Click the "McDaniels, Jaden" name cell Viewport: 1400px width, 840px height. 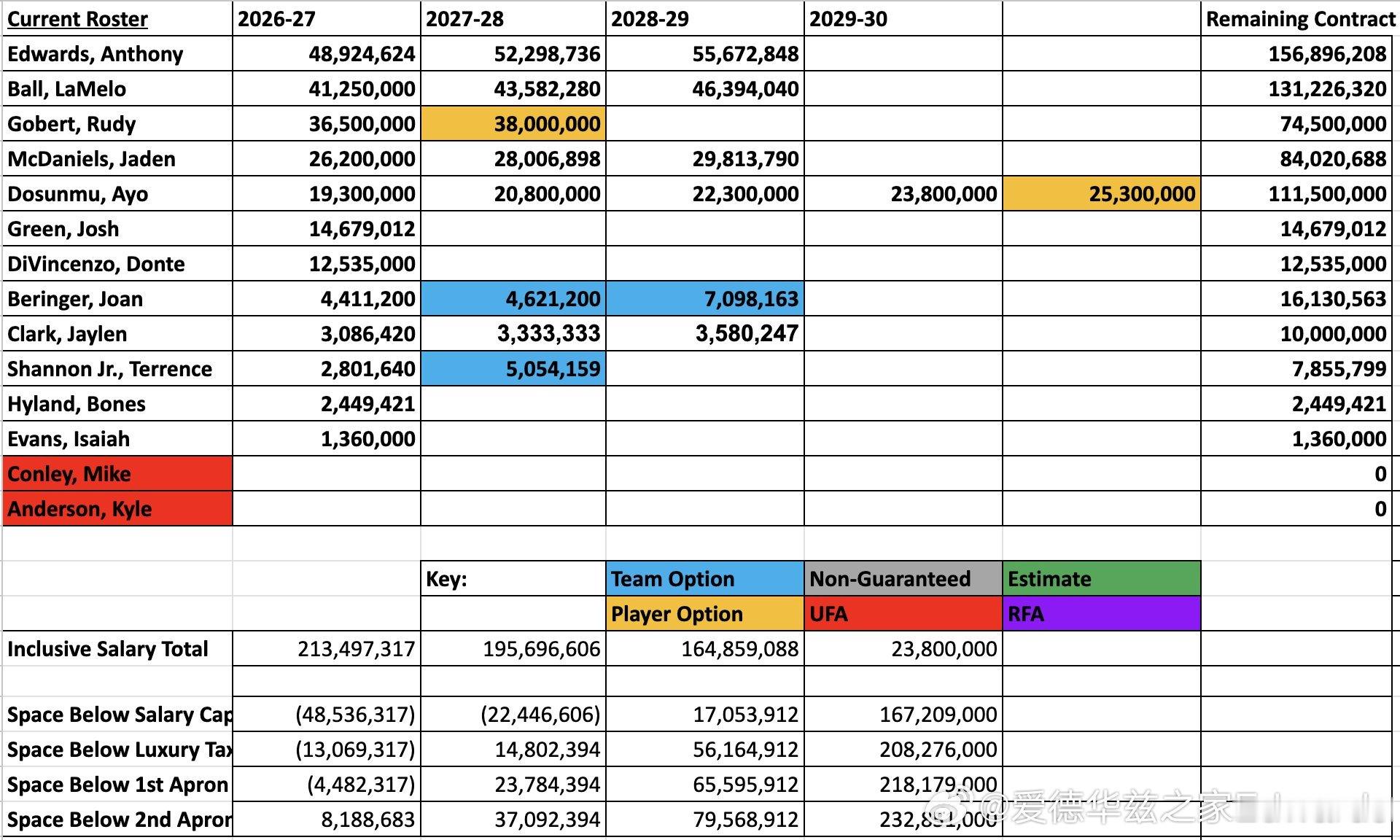(x=117, y=158)
